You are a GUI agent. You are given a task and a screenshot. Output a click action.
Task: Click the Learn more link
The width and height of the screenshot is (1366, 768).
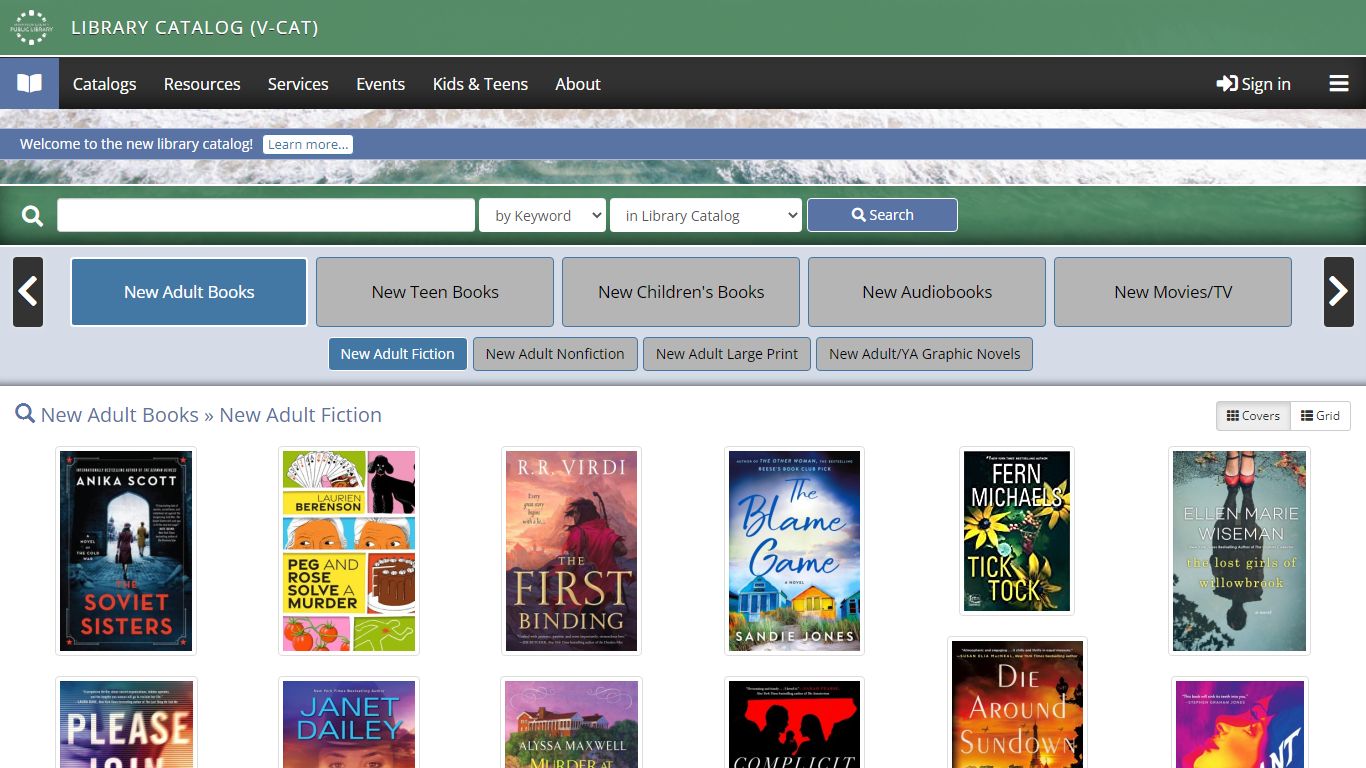pyautogui.click(x=308, y=144)
